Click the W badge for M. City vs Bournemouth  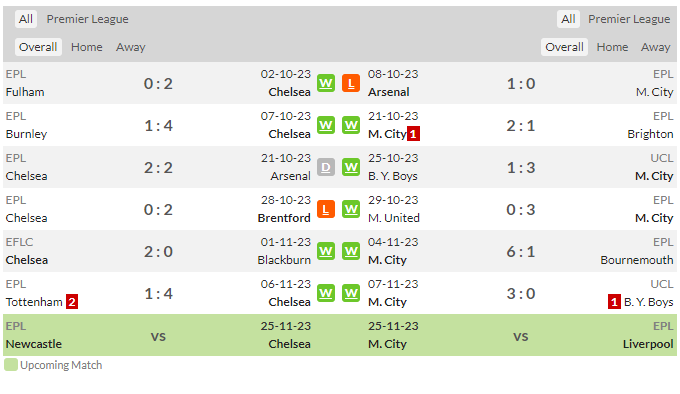pyautogui.click(x=351, y=251)
